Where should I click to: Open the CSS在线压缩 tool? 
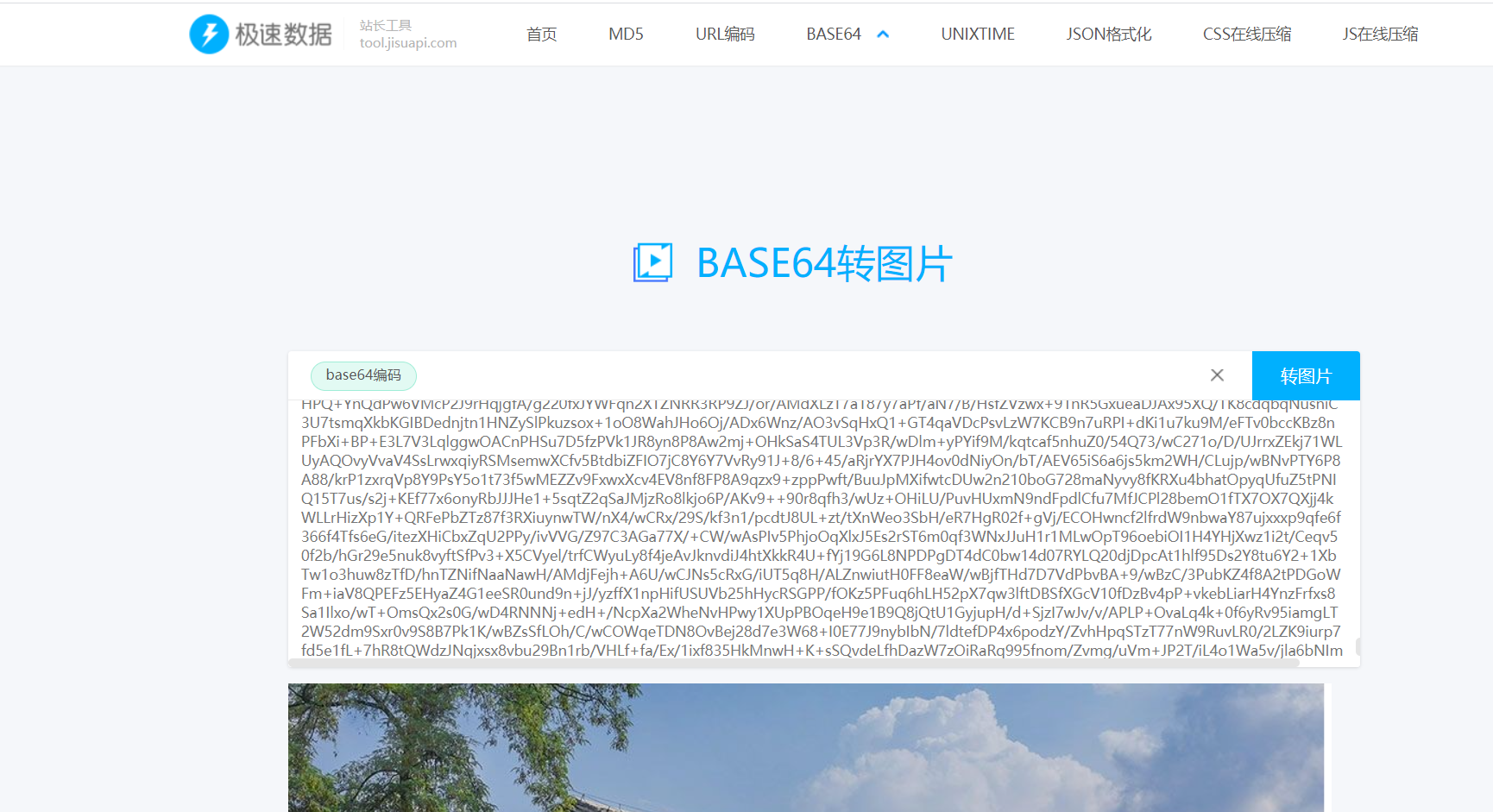pos(1247,34)
